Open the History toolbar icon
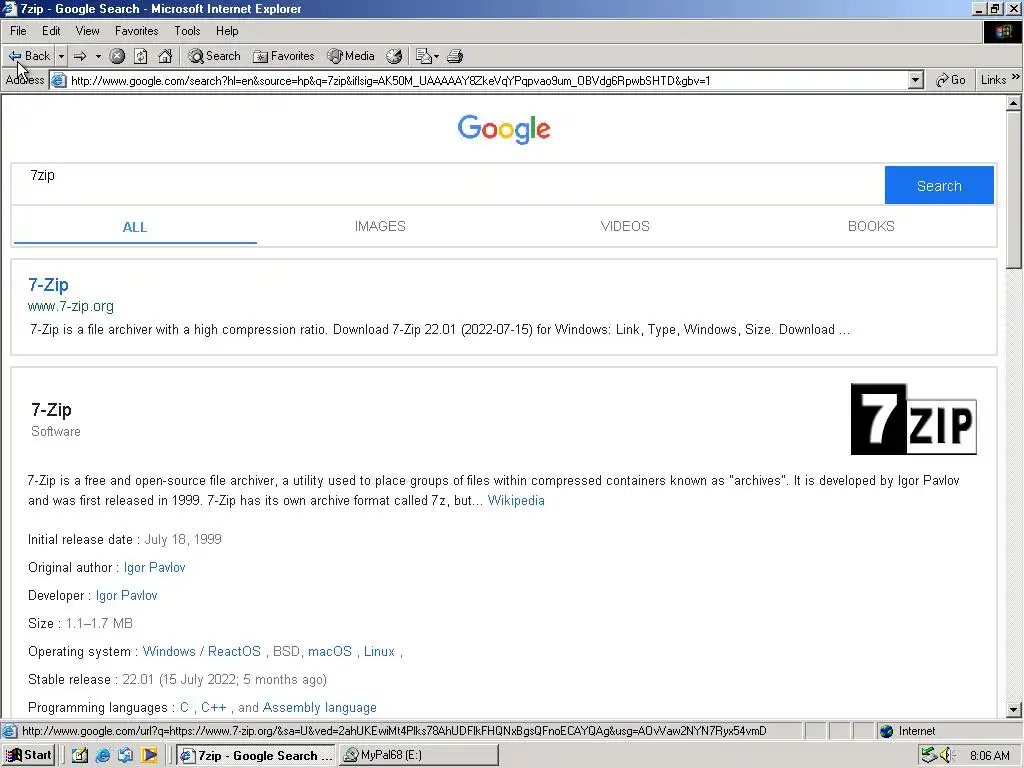This screenshot has width=1024, height=768. [394, 56]
